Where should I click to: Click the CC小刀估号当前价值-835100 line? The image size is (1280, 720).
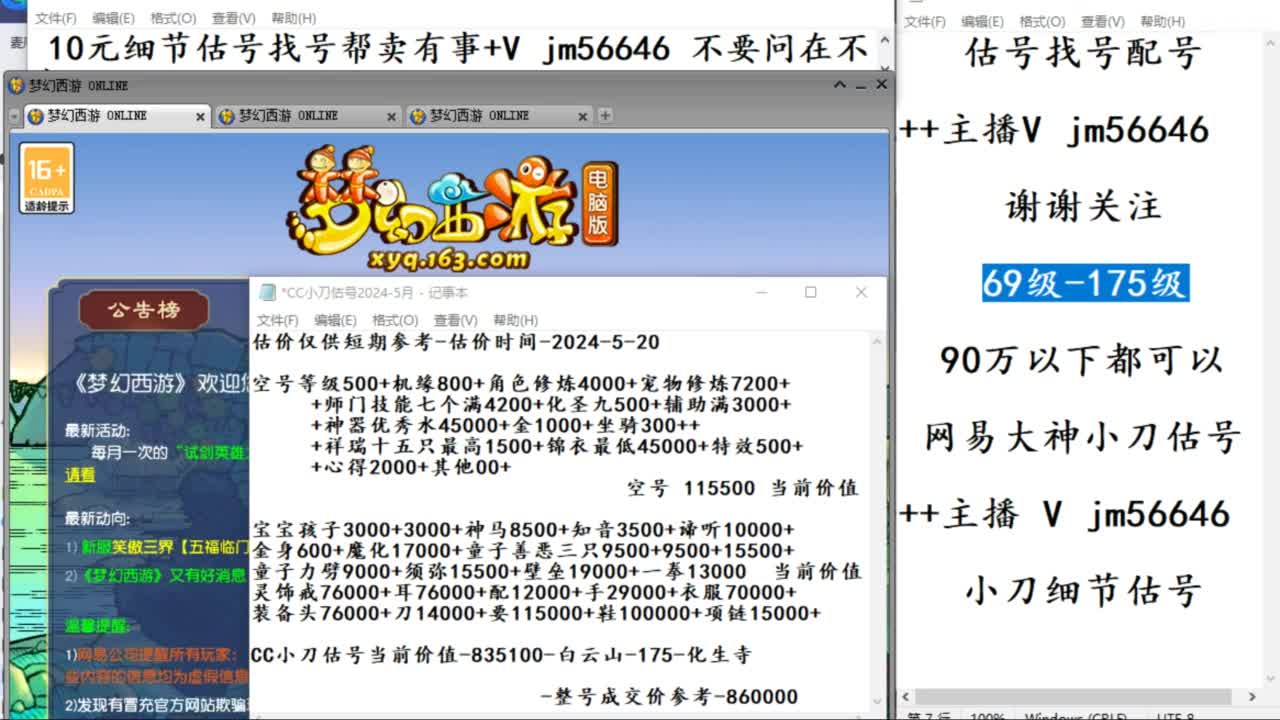click(x=501, y=655)
